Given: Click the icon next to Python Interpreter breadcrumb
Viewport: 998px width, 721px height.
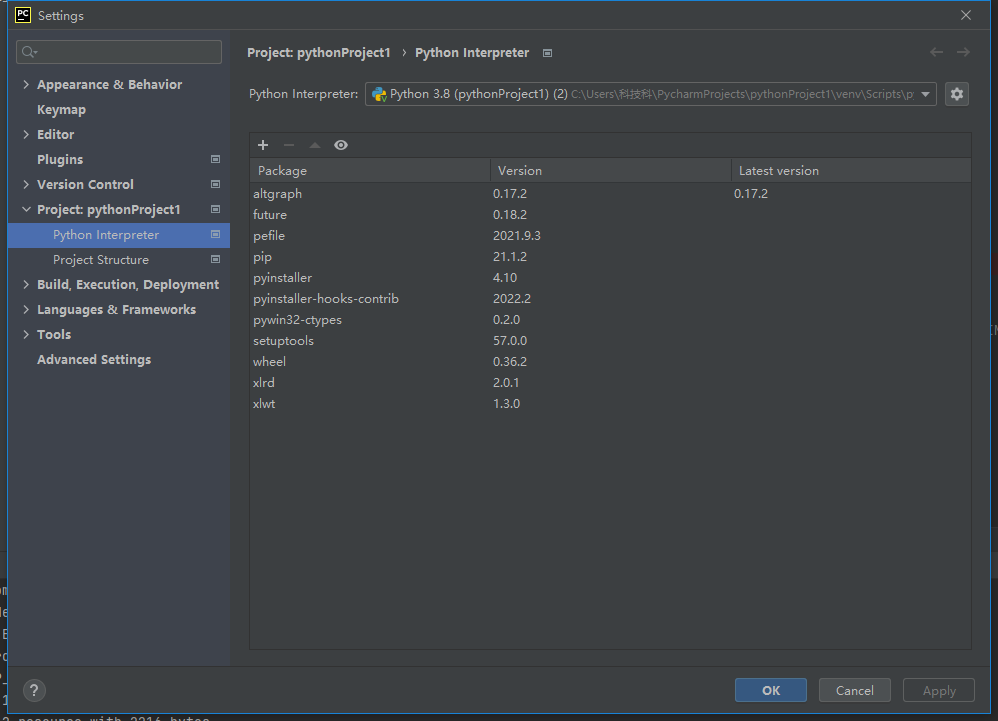Looking at the screenshot, I should (x=547, y=53).
